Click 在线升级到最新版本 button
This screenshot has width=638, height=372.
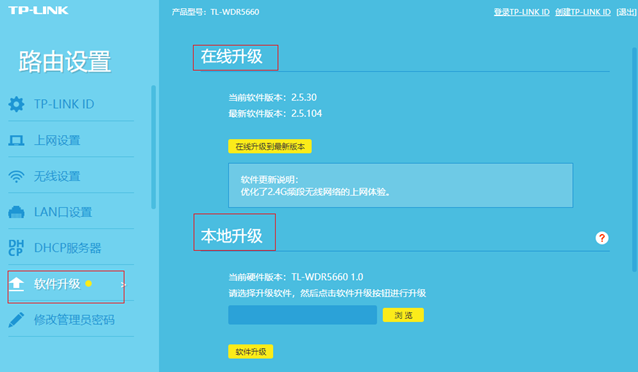[270, 147]
